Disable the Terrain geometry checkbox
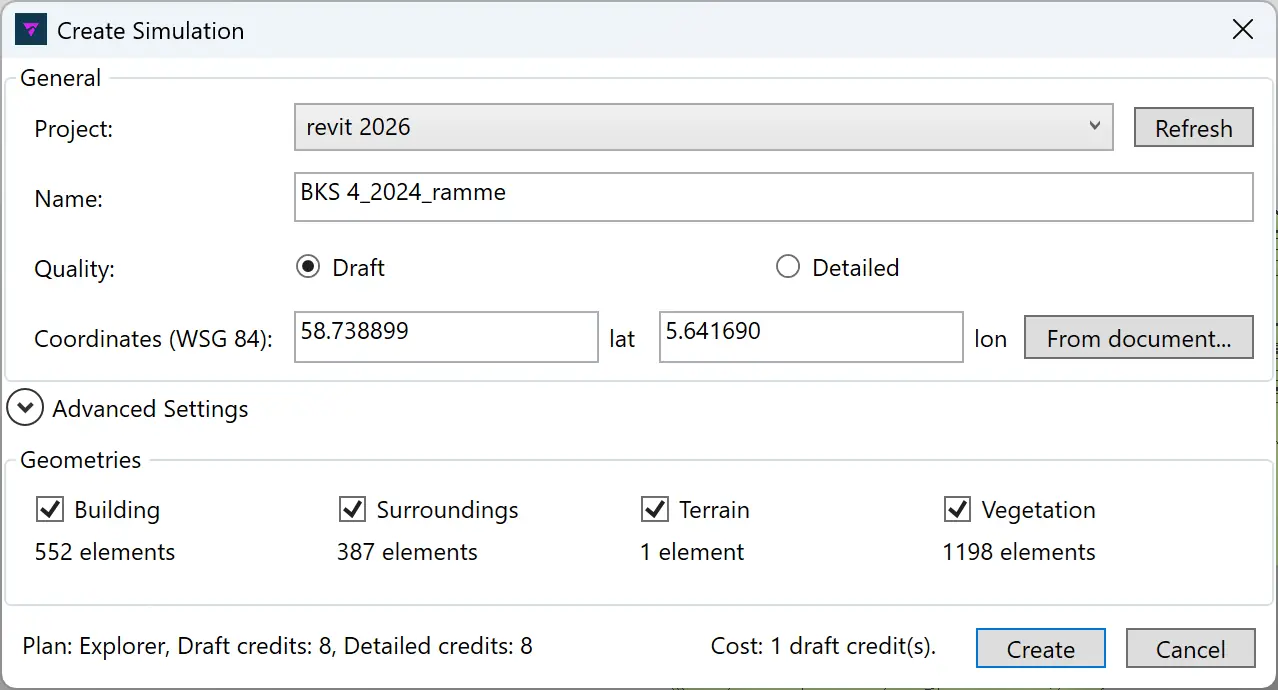Viewport: 1278px width, 690px height. click(655, 510)
